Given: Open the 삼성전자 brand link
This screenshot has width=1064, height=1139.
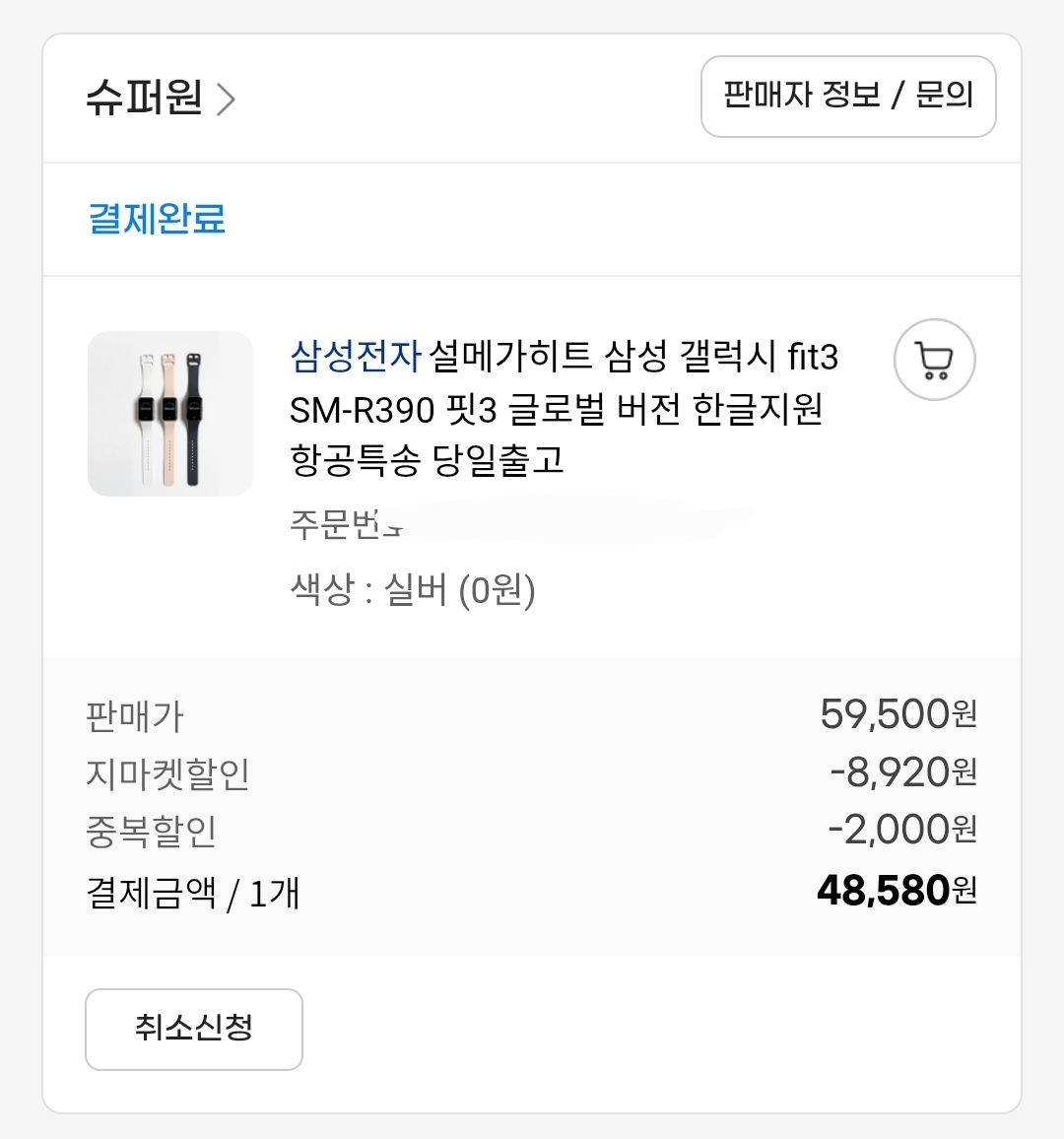Looking at the screenshot, I should coord(355,357).
